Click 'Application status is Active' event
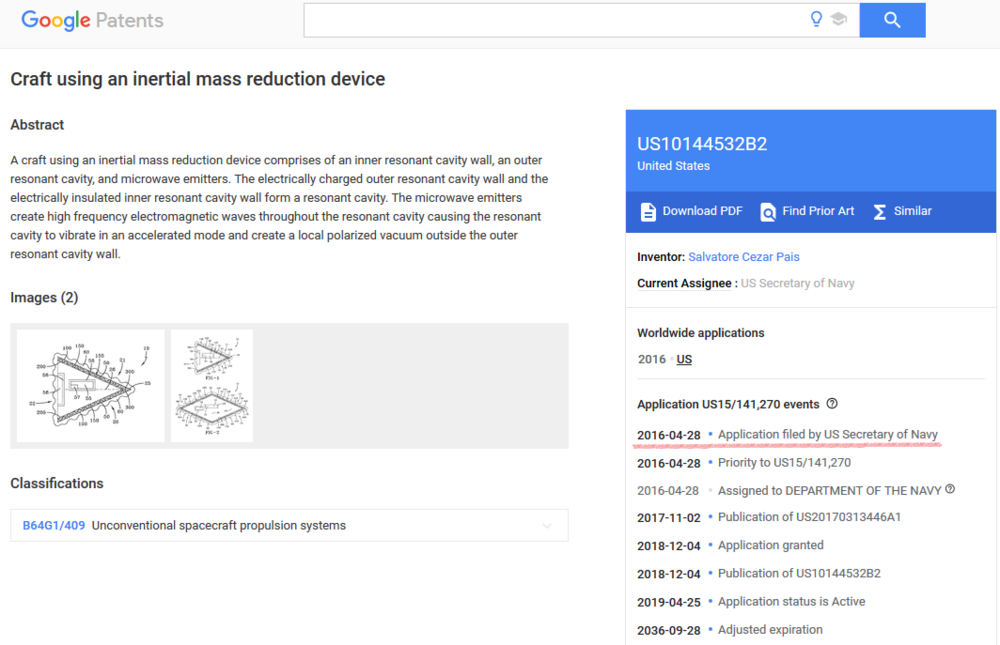 [x=791, y=602]
